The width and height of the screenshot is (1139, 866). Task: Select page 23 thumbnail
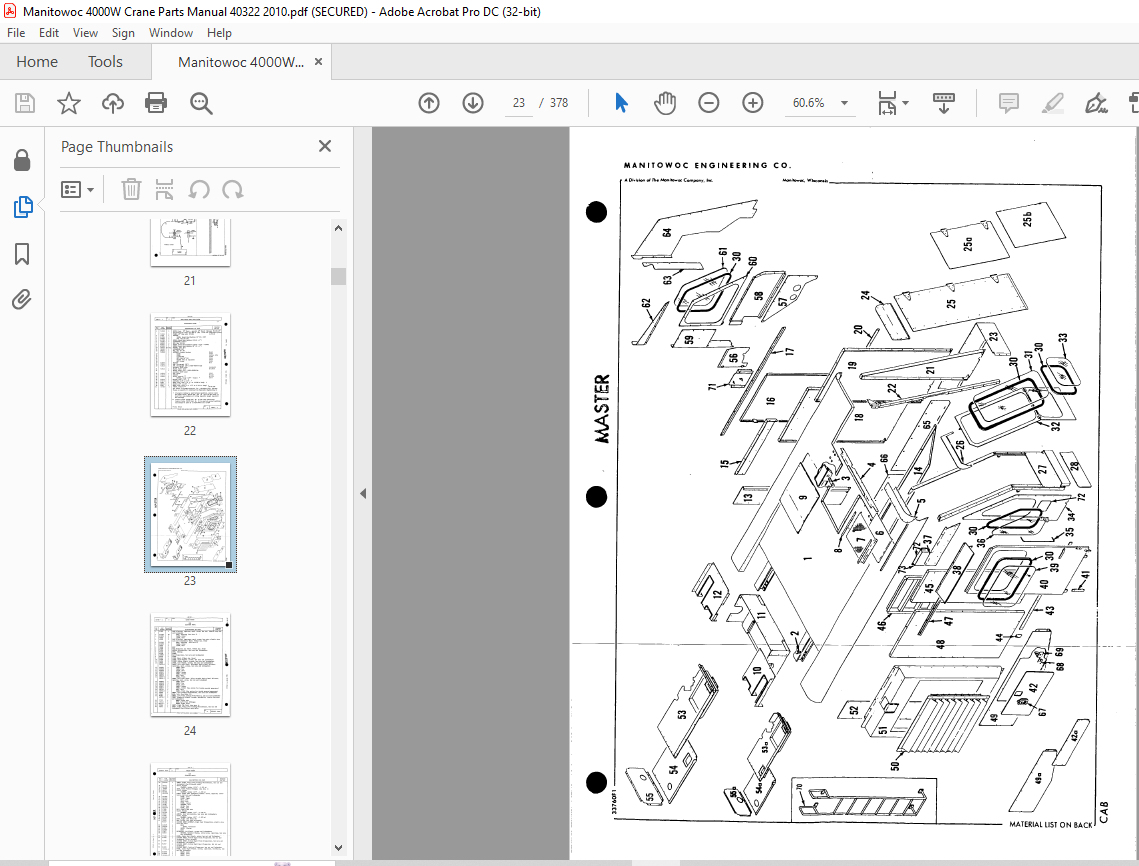[190, 514]
